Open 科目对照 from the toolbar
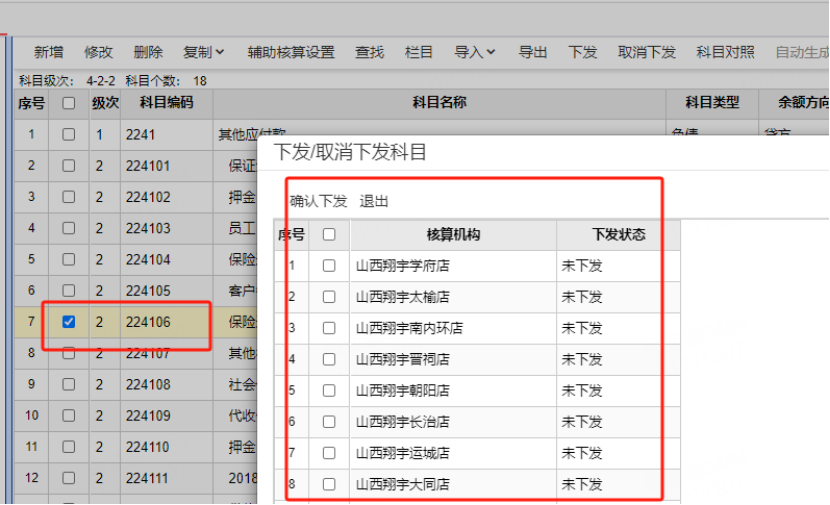This screenshot has width=830, height=505. pos(725,52)
